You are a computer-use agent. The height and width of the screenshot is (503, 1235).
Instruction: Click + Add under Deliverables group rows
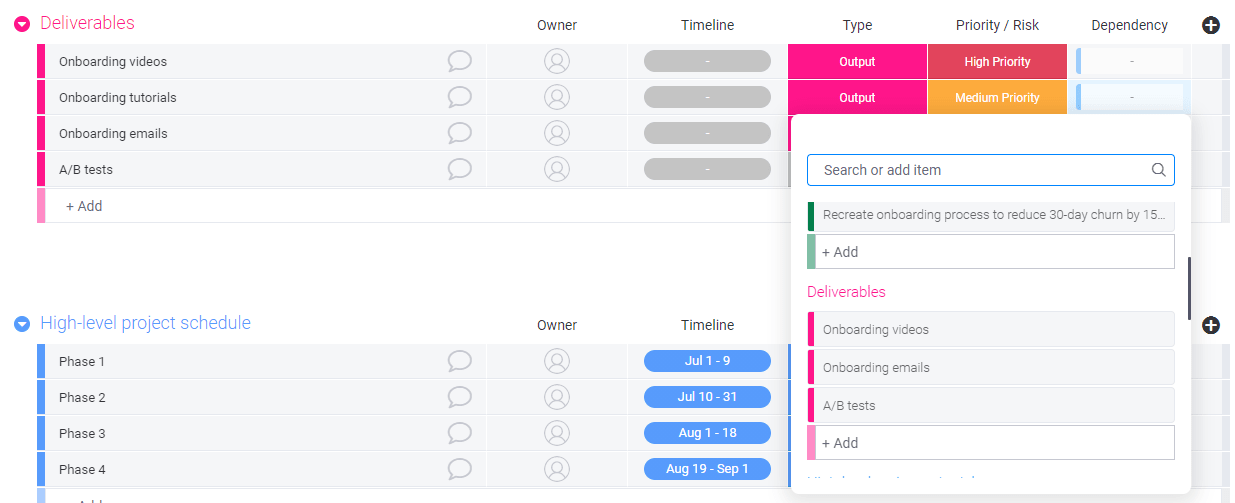click(x=85, y=206)
